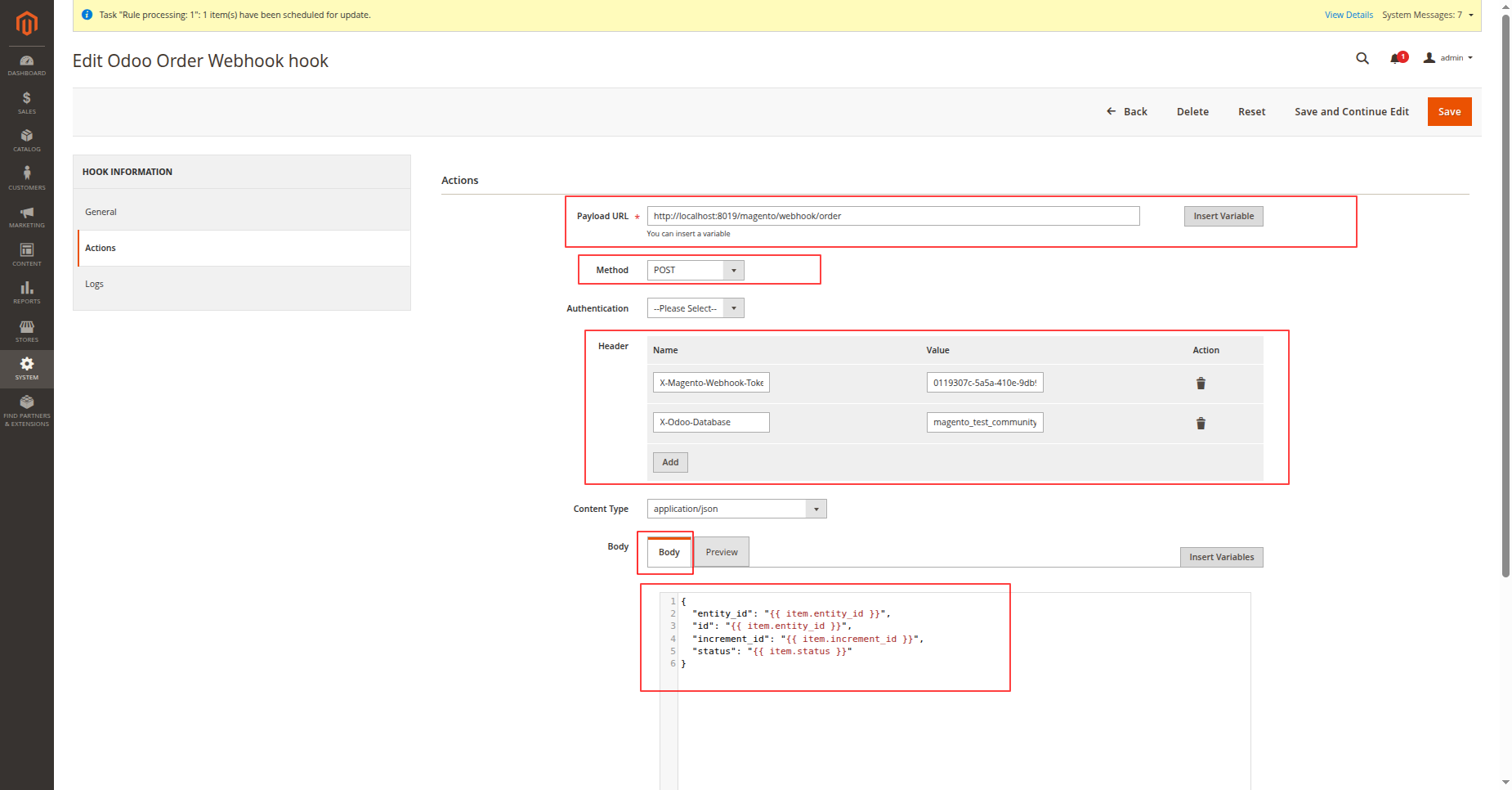Open the Sales sidebar menu
1512x790 pixels.
coord(27,103)
